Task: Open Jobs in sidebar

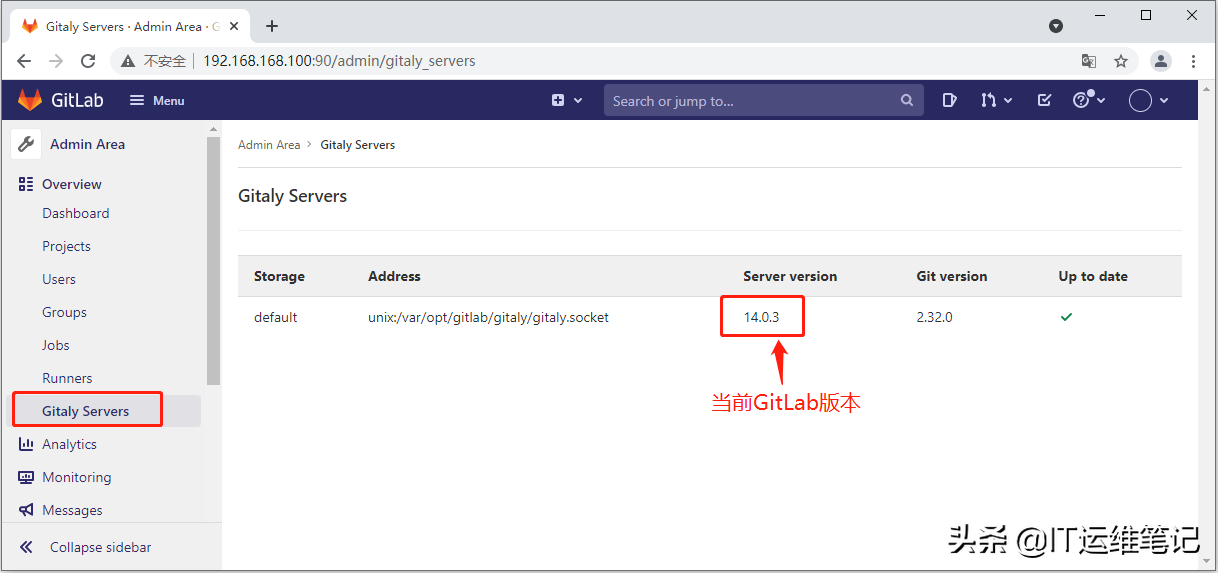Action: [56, 345]
